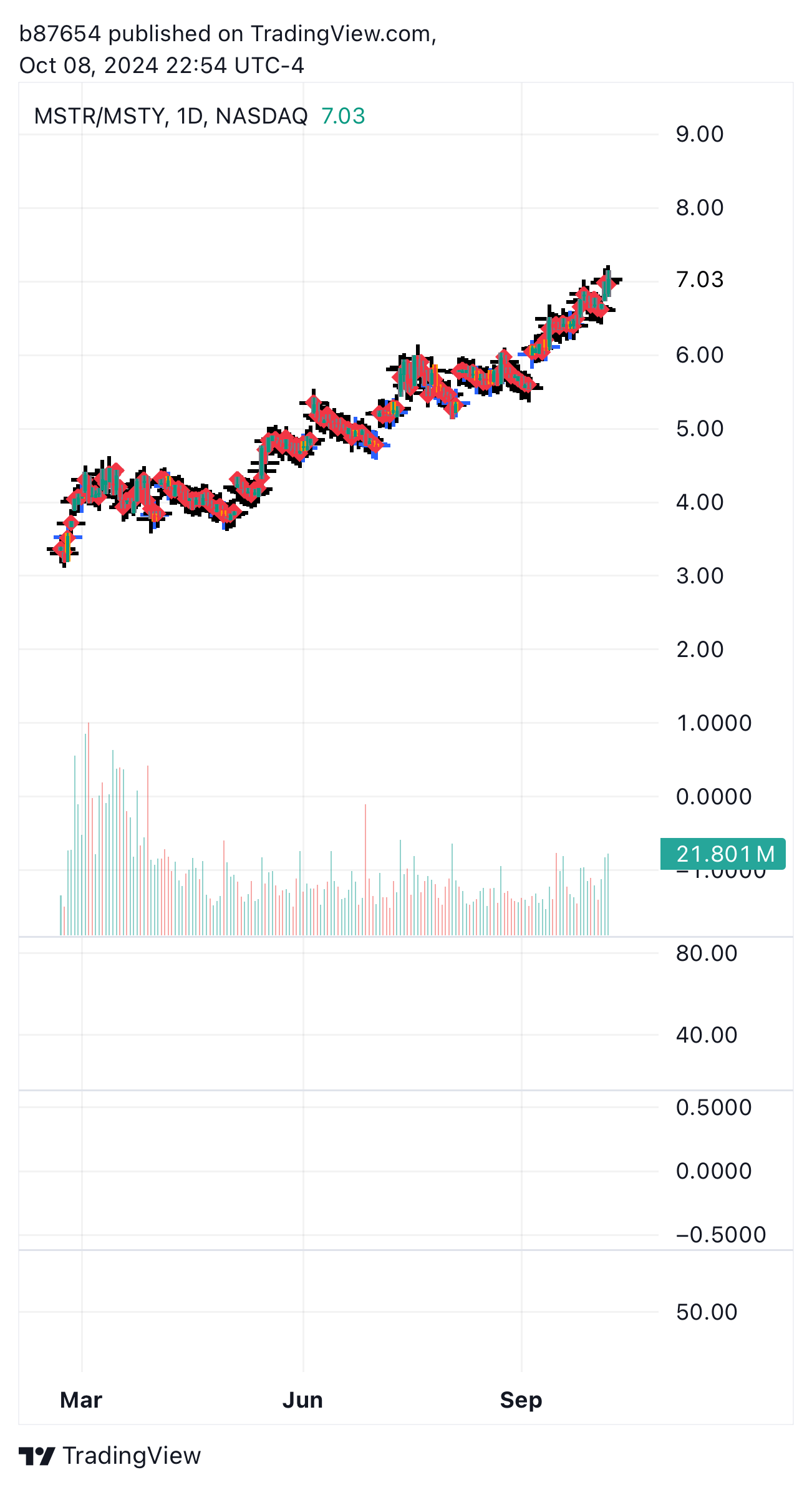Screen dimensions: 812x1490
Task: Click the Mar date label on time axis
Action: [x=81, y=1400]
